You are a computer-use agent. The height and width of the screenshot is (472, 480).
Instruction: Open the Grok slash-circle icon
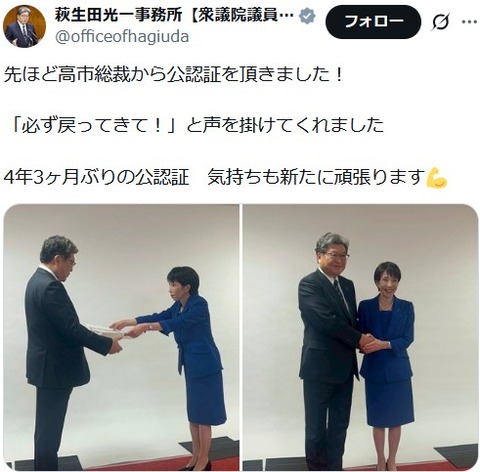(441, 22)
